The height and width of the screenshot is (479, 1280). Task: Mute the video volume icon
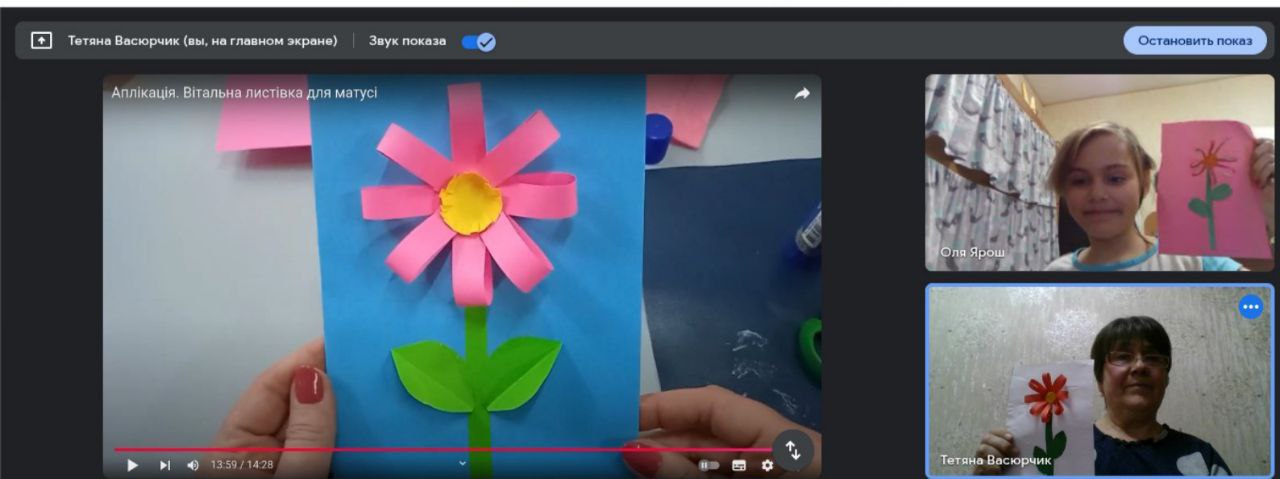(193, 465)
